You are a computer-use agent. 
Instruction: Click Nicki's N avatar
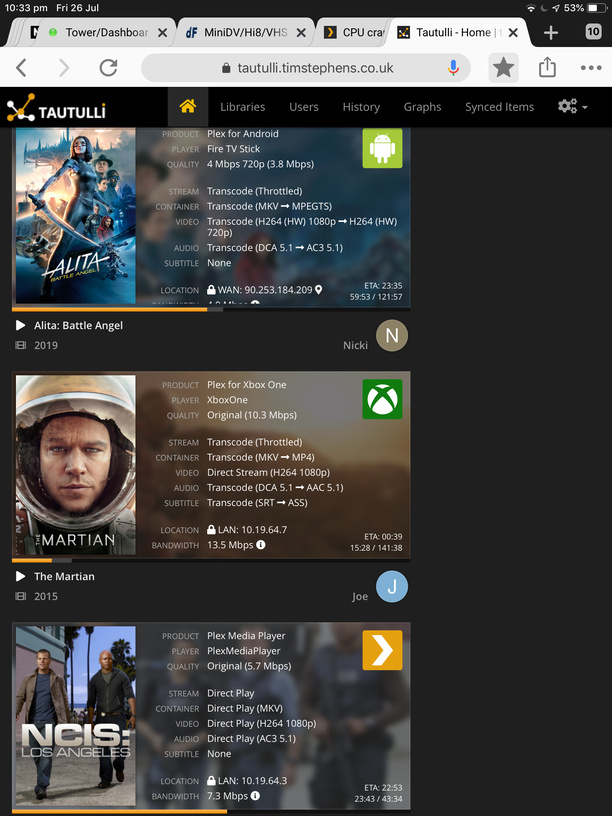pyautogui.click(x=392, y=336)
